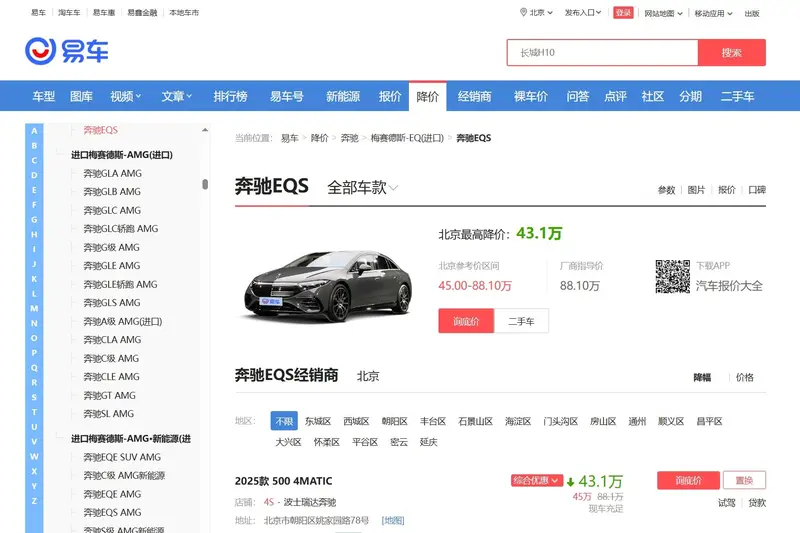This screenshot has height=533, width=800.
Task: Click the 置换 button
Action: point(744,480)
